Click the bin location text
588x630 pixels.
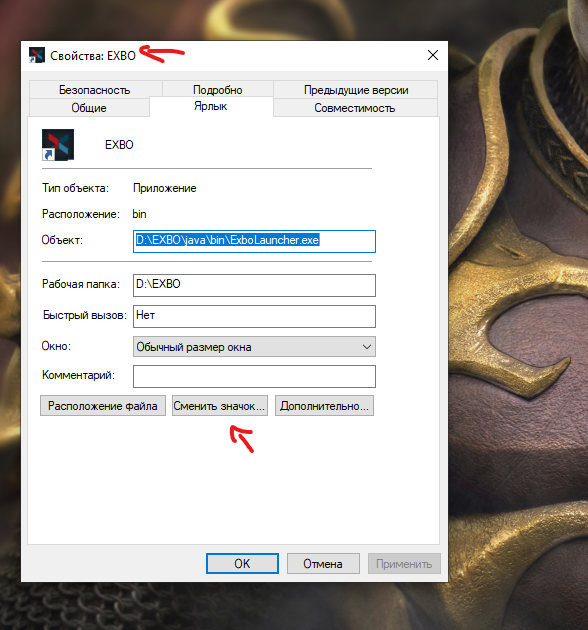pyautogui.click(x=139, y=214)
